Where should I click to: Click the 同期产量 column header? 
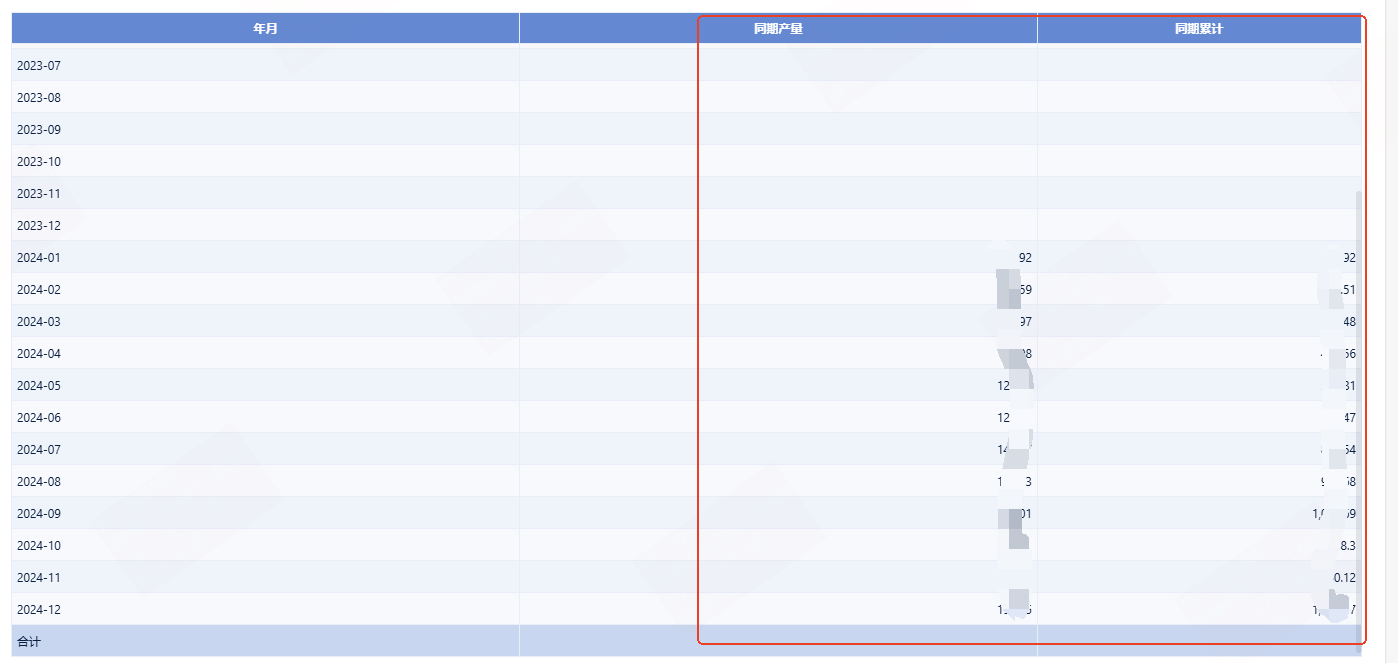(x=778, y=29)
